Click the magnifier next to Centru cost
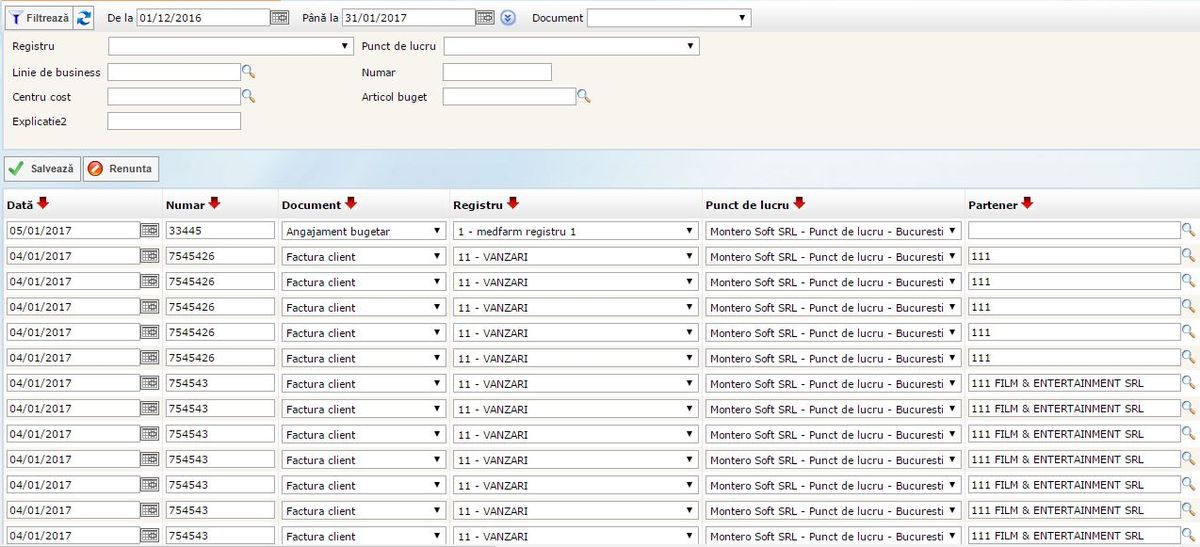 tap(249, 97)
